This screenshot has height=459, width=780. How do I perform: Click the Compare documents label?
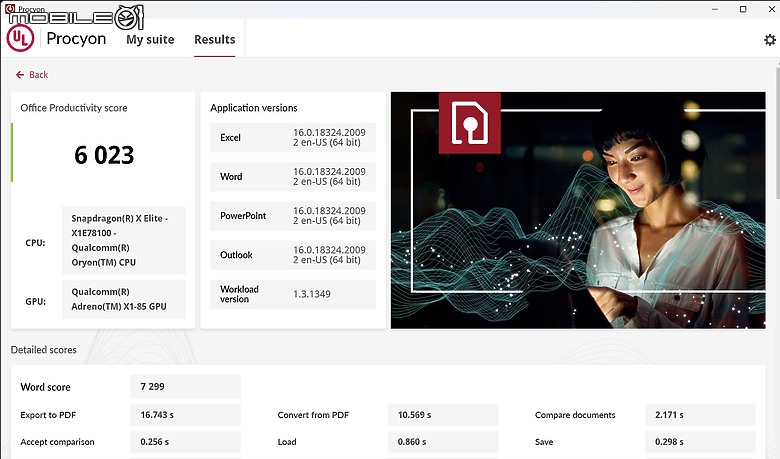(x=575, y=415)
